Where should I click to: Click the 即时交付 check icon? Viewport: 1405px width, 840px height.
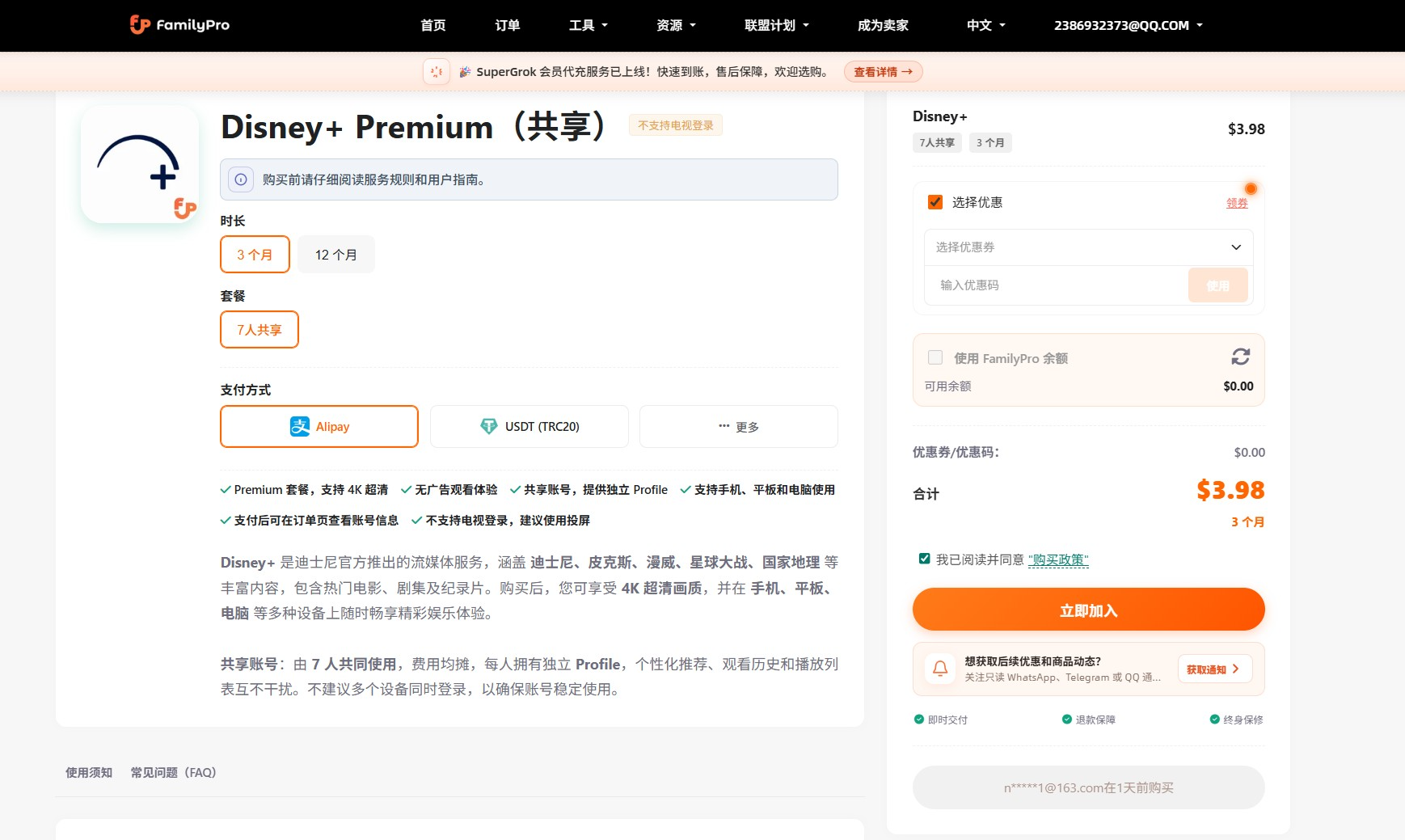[x=918, y=720]
